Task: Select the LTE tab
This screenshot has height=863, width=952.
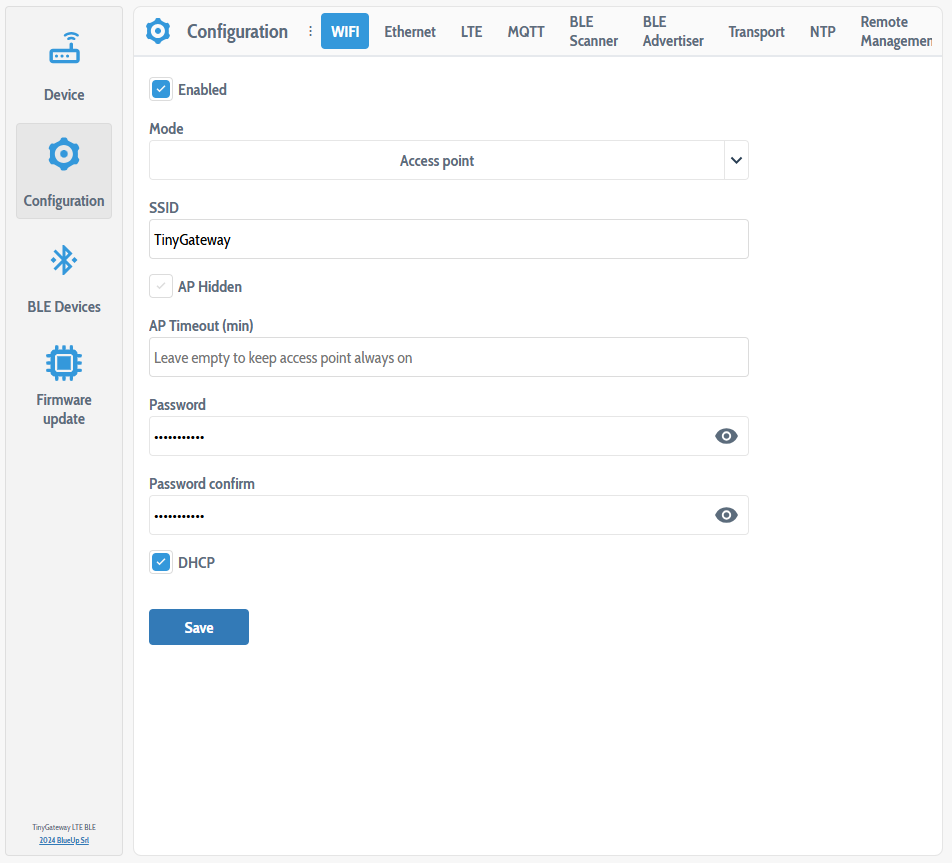Action: click(471, 31)
